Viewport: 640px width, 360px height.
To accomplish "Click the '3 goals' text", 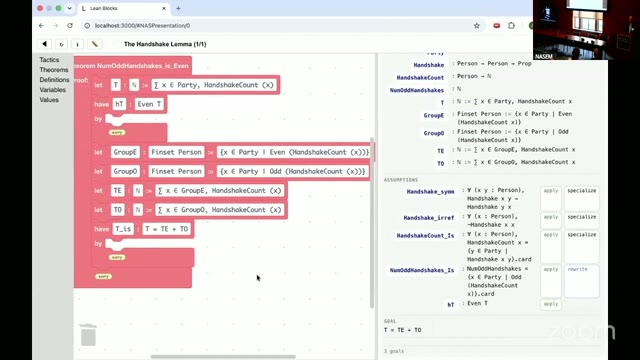I will tap(394, 351).
